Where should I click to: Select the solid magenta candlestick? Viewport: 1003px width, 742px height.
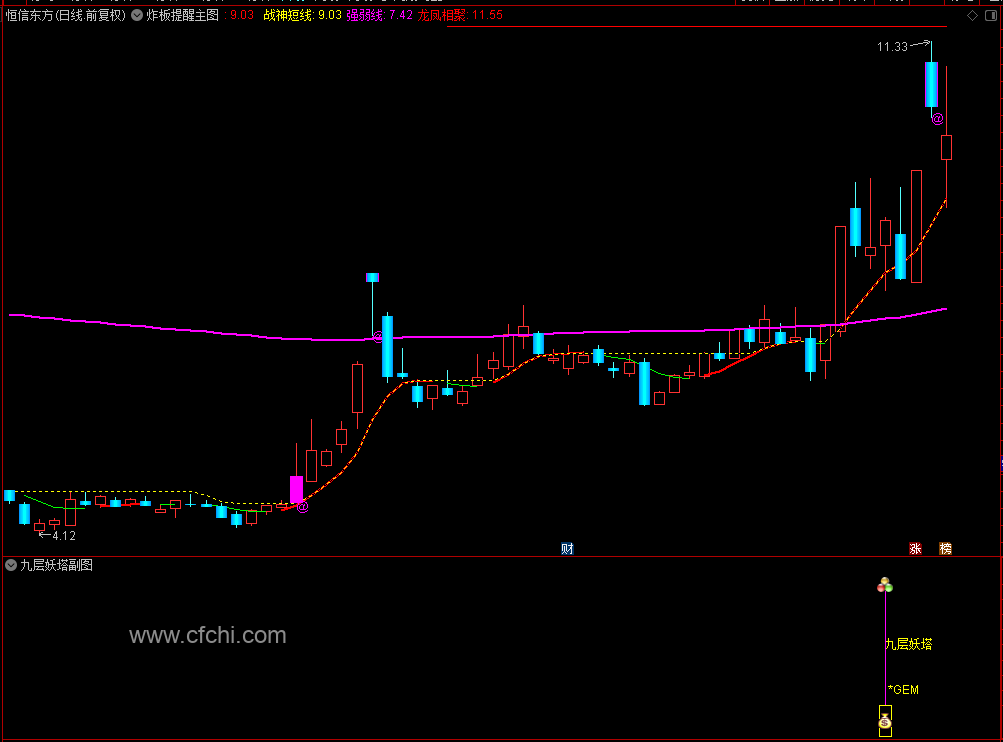tap(296, 489)
